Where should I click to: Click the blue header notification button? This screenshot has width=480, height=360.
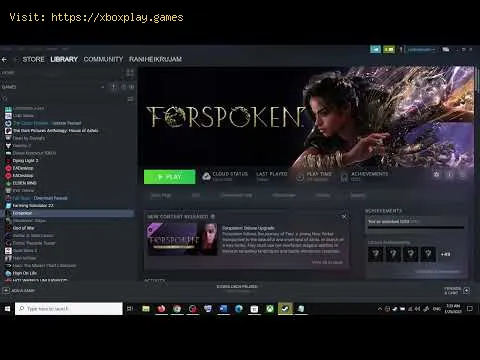(x=375, y=50)
